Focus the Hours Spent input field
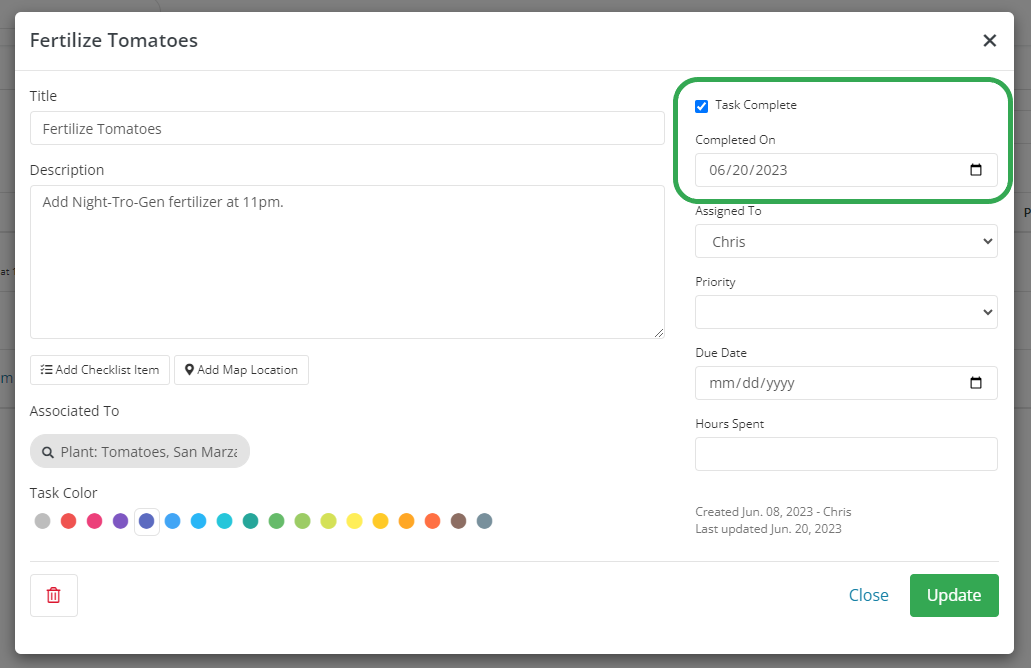The height and width of the screenshot is (668, 1031). pyautogui.click(x=846, y=454)
